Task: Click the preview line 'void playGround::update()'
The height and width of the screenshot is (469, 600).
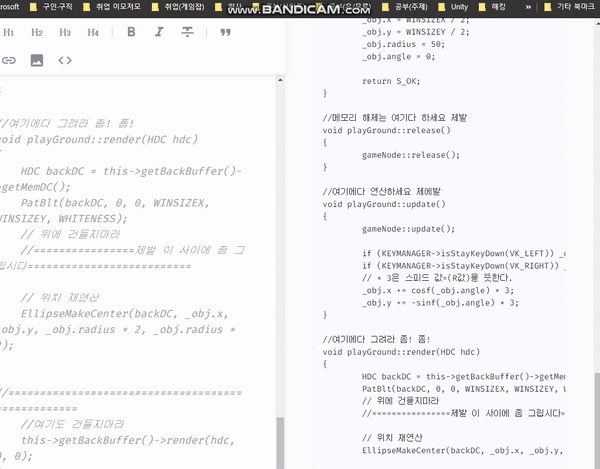Action: pyautogui.click(x=384, y=204)
